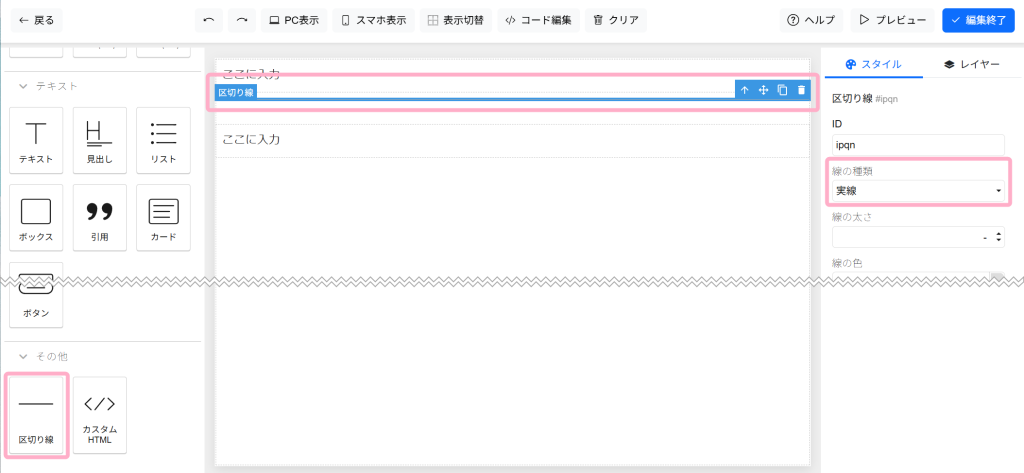
Task: Open the 線の種類 dropdown
Action: (918, 190)
